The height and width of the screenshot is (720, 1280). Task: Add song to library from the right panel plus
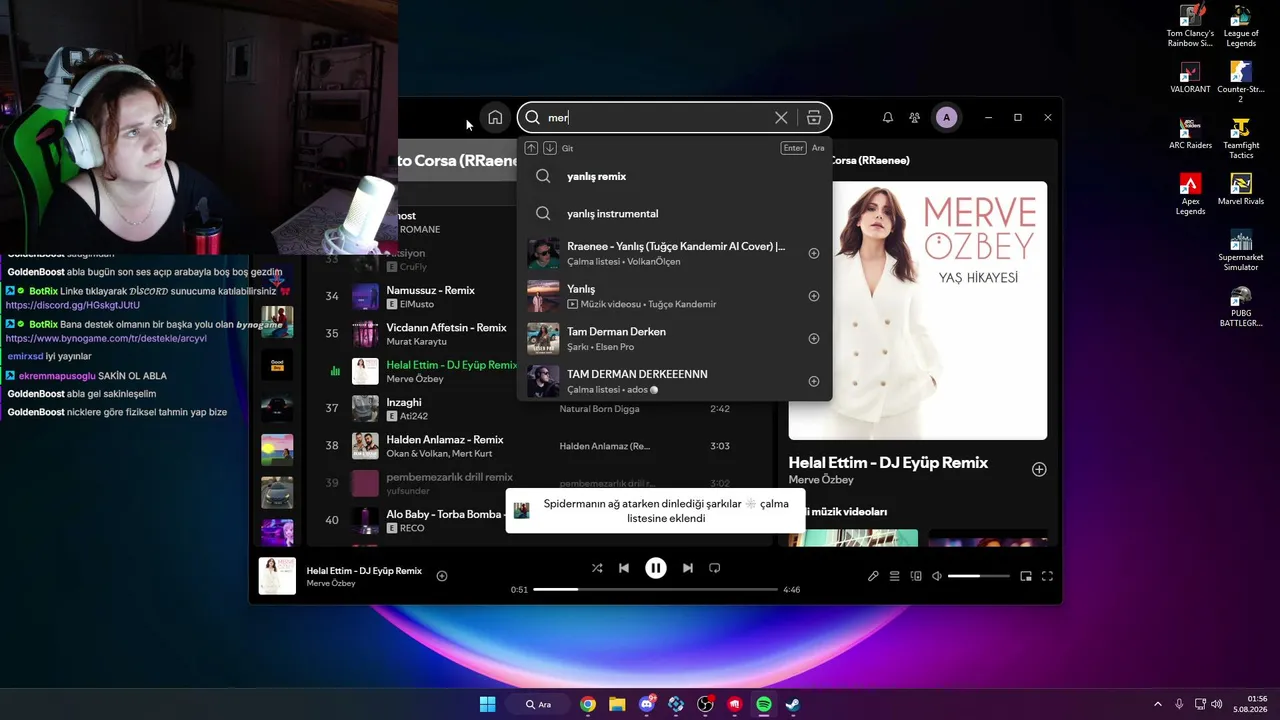pos(1039,470)
